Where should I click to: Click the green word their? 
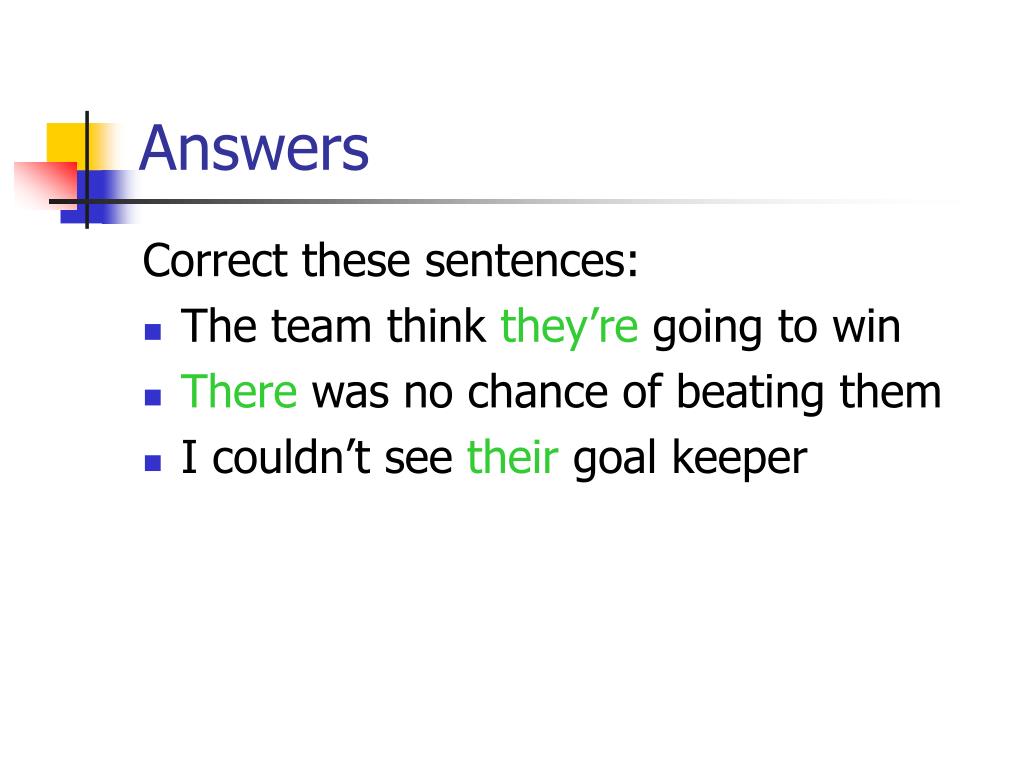click(513, 456)
